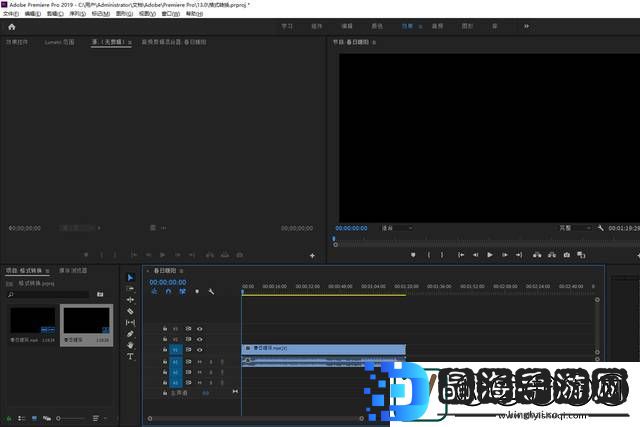
Task: Expand the workspace overflow chevron
Action: (x=527, y=26)
